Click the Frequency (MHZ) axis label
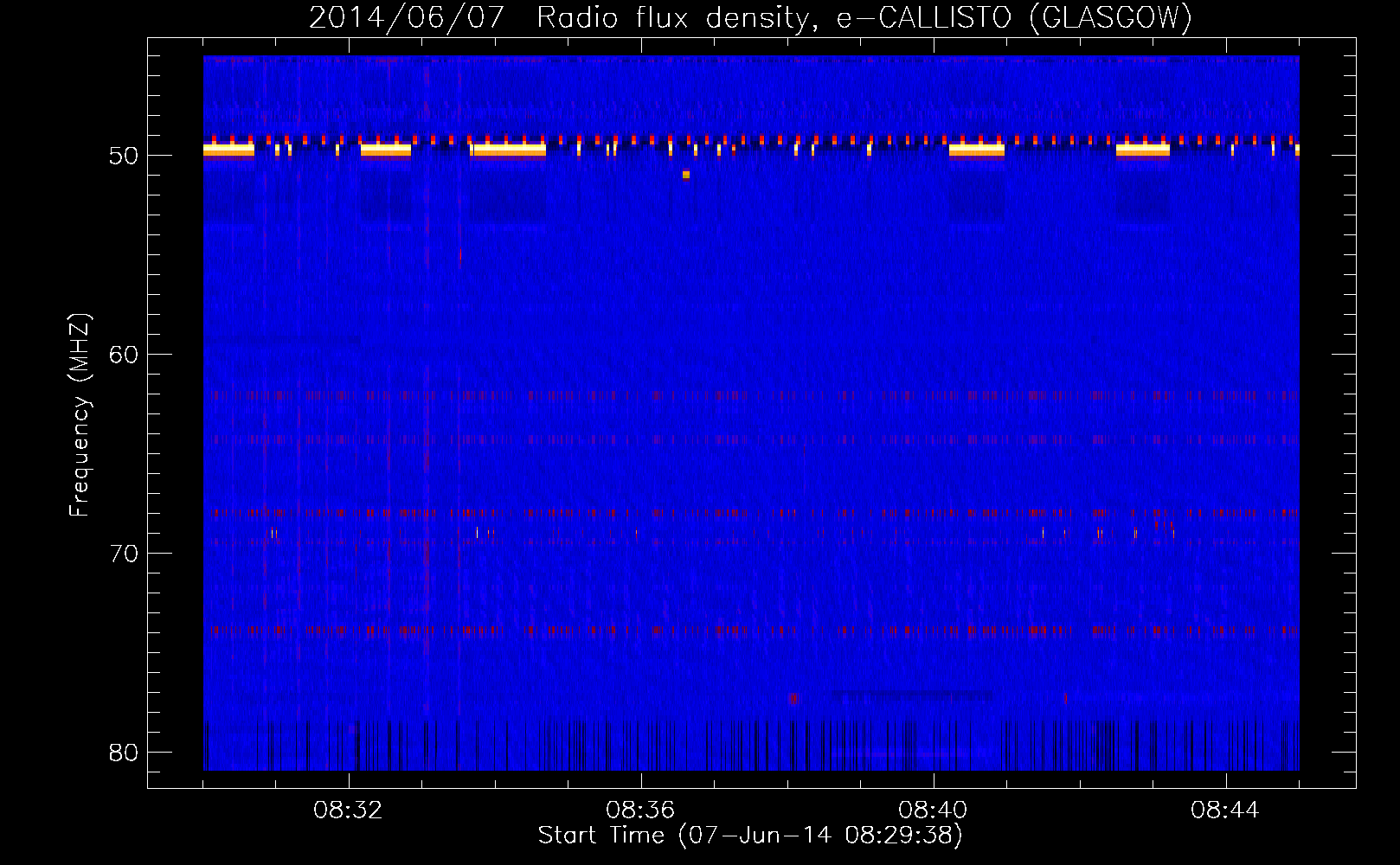1400x865 pixels. 80,415
